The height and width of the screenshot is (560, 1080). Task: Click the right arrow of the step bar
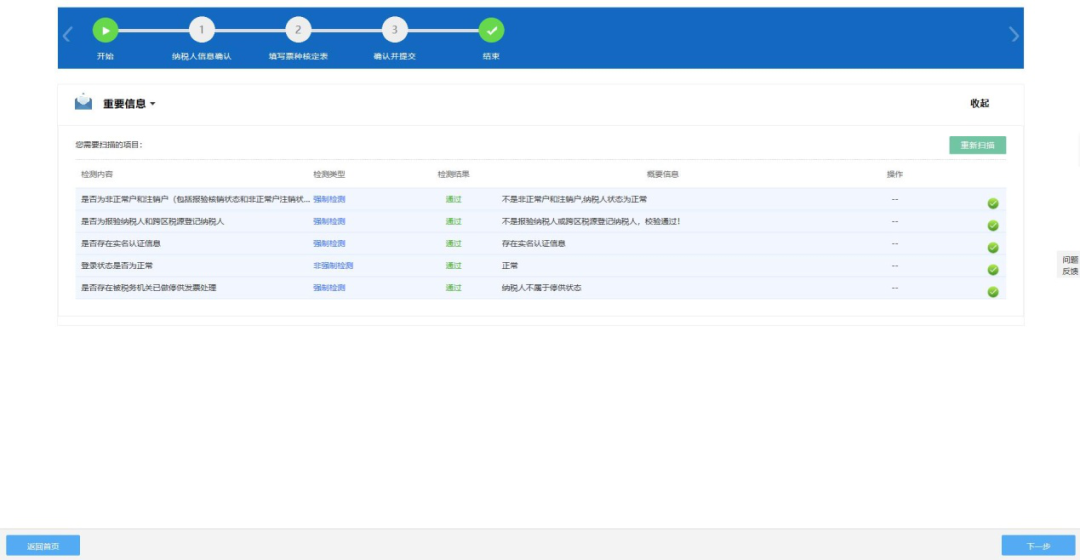1014,35
